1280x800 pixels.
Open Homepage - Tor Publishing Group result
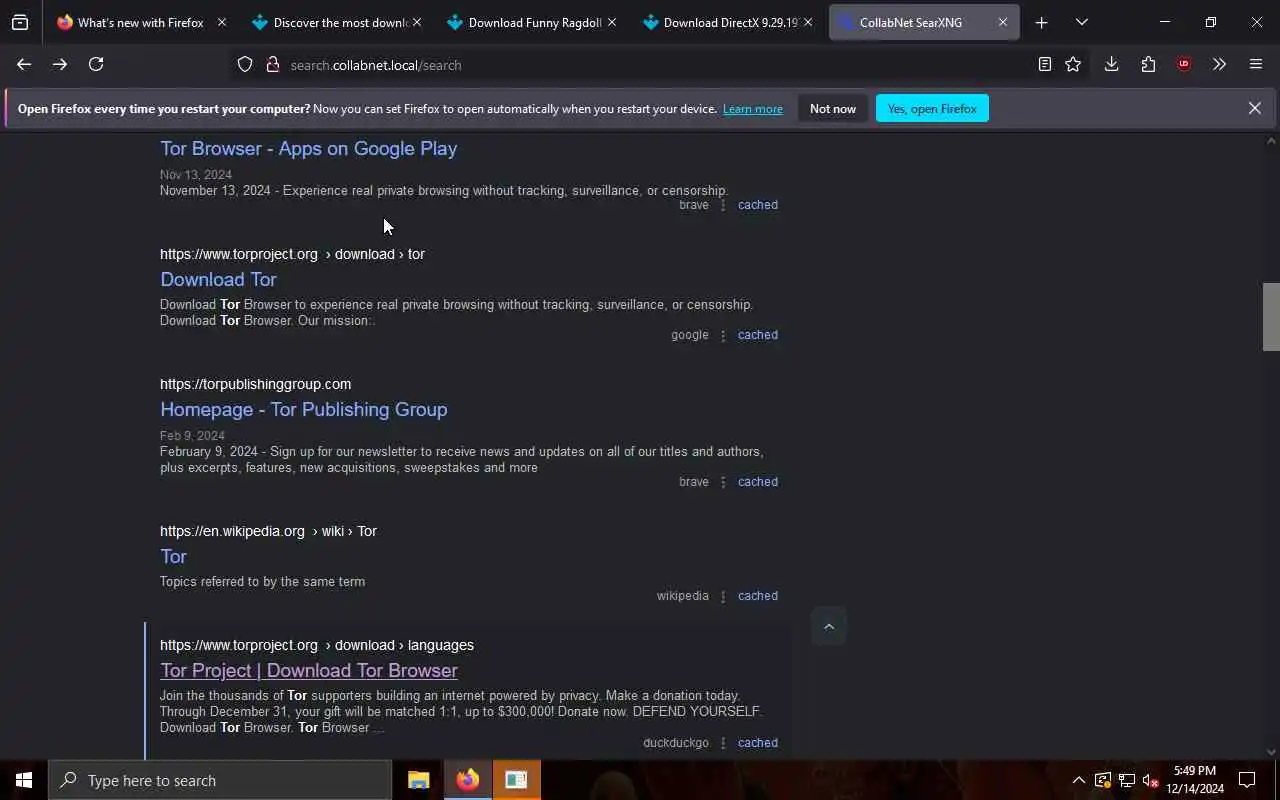click(303, 409)
